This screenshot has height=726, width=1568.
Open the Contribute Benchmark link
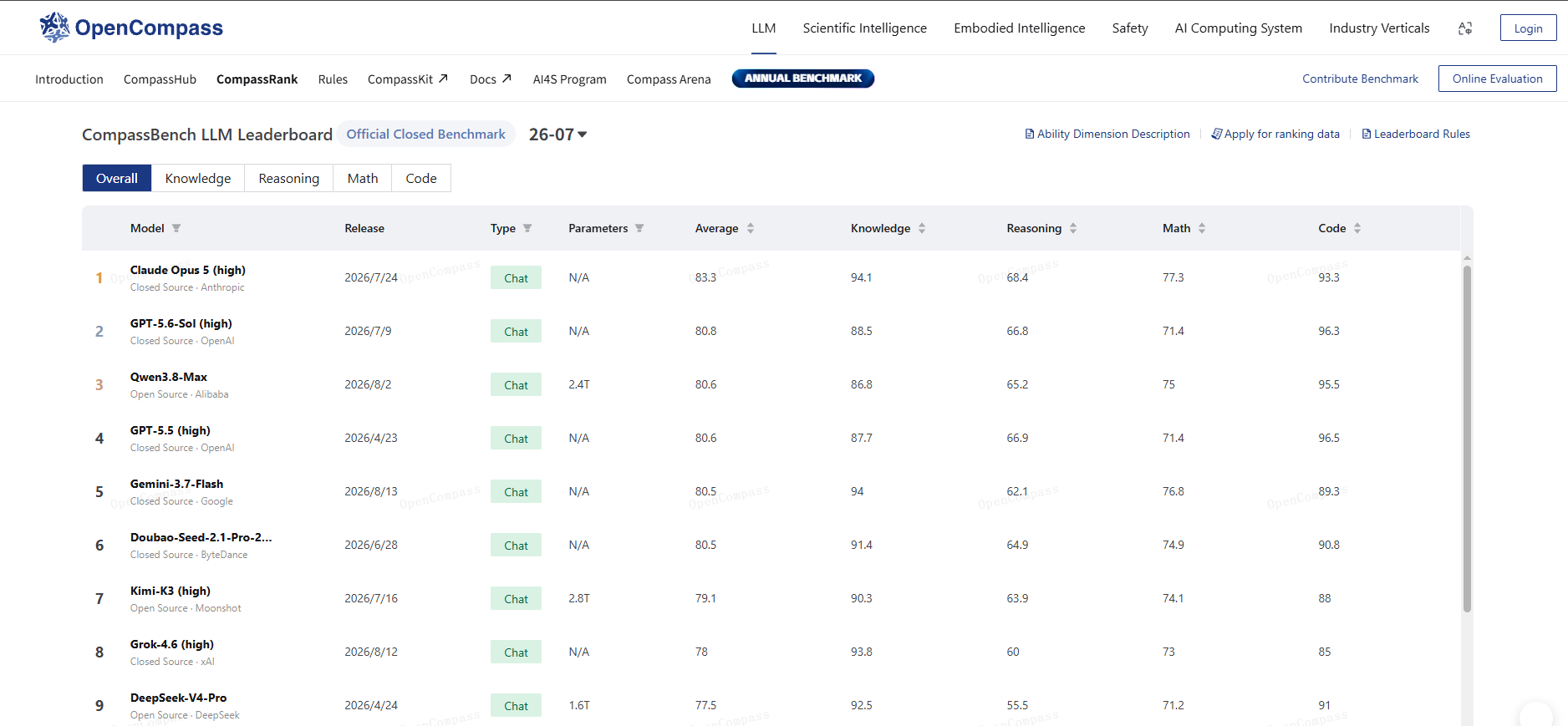coord(1361,79)
